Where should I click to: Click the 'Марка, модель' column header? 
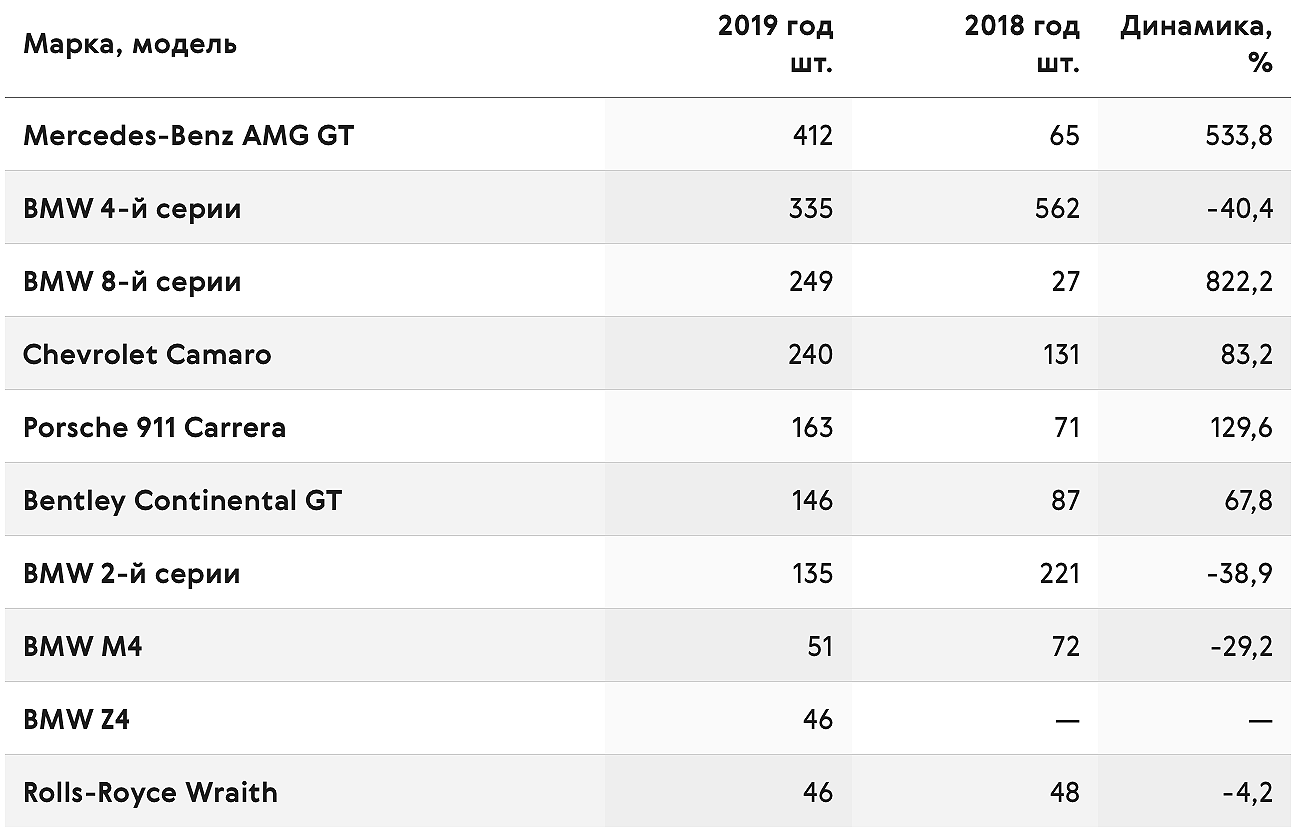(130, 45)
